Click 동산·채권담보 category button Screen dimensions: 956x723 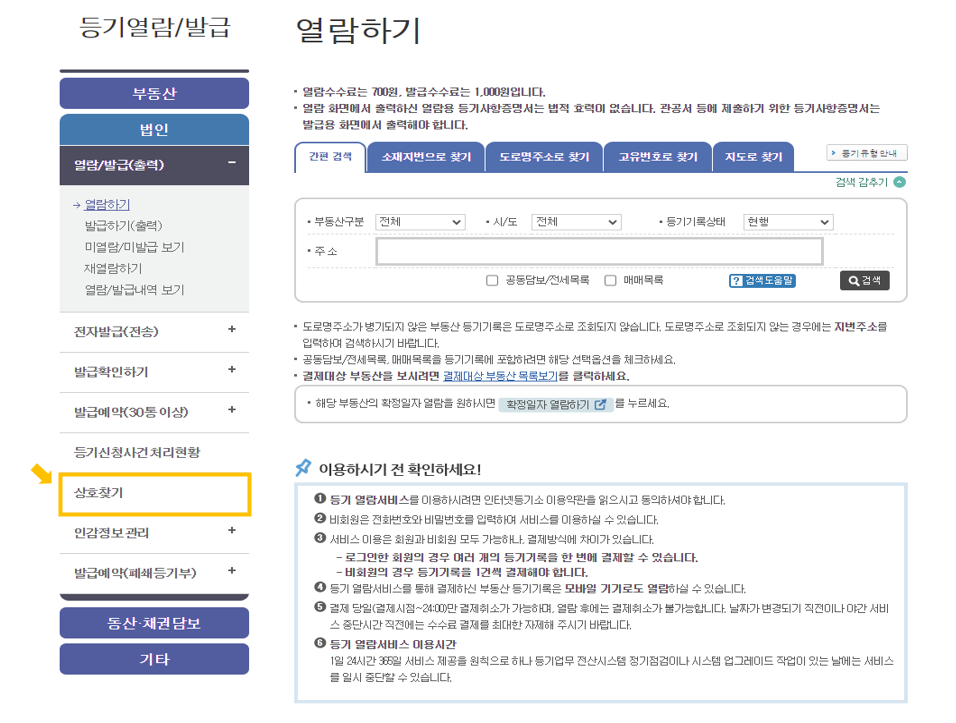pyautogui.click(x=154, y=623)
